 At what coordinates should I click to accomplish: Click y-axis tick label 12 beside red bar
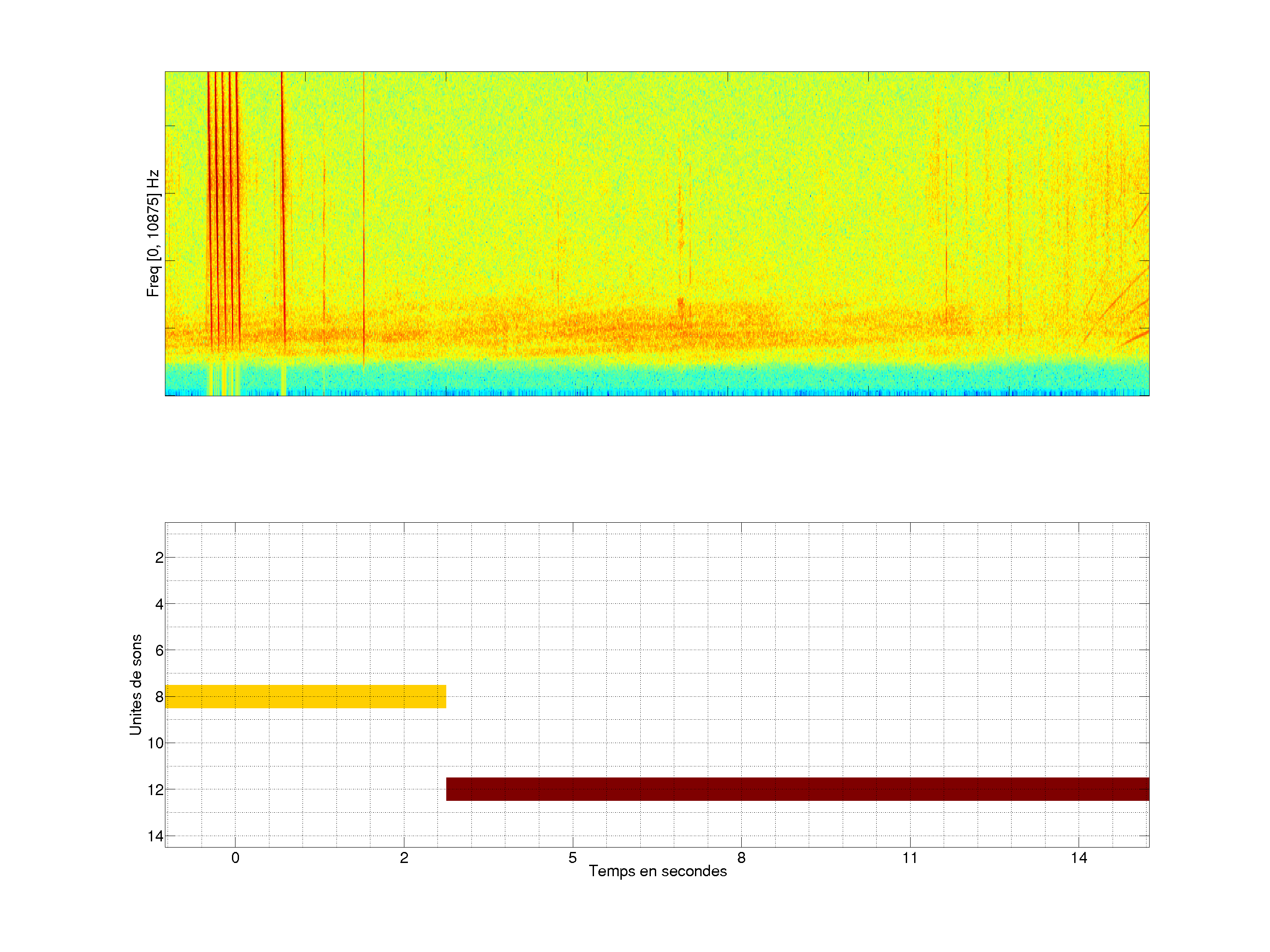[x=155, y=790]
